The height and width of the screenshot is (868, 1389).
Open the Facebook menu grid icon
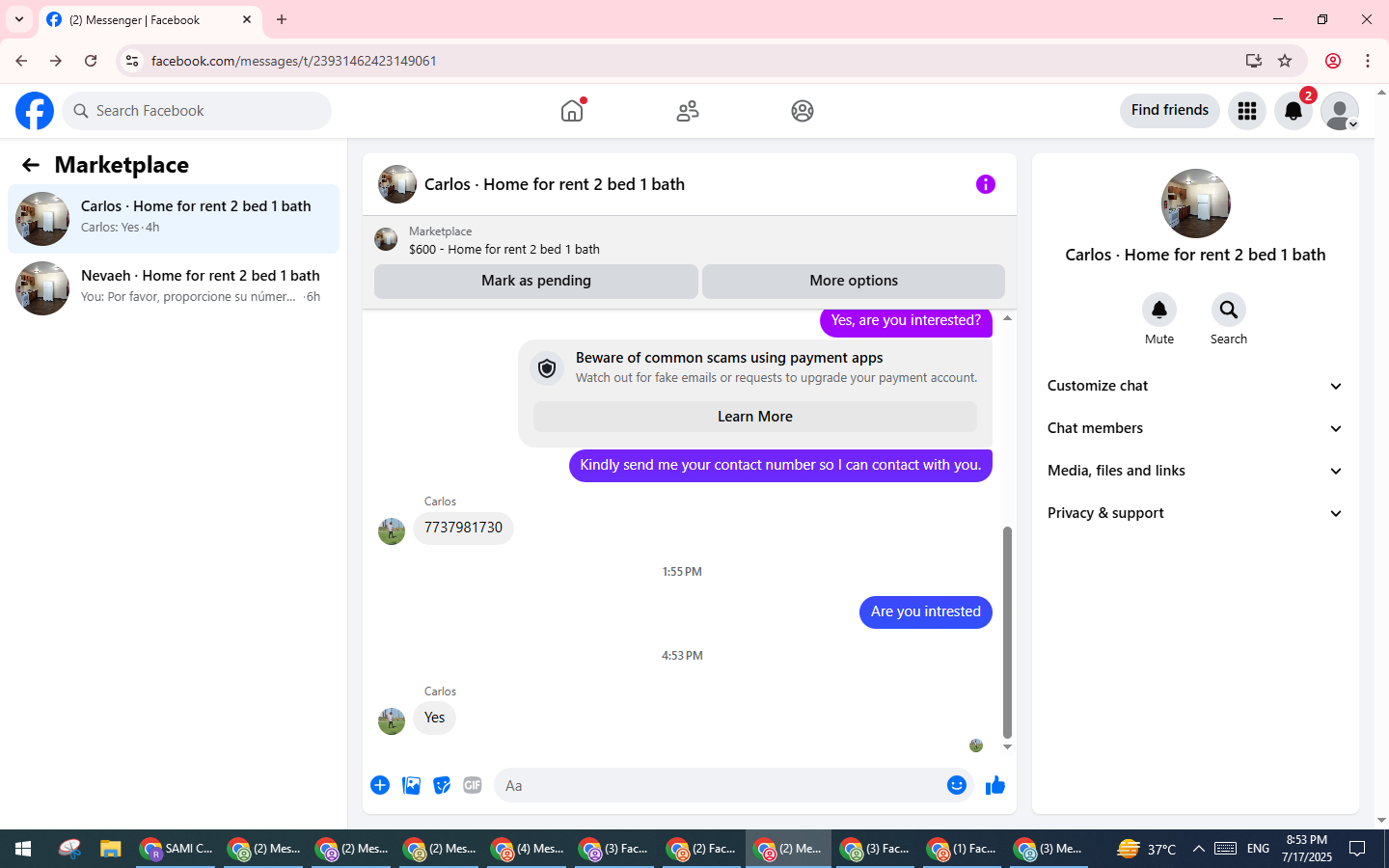1247,111
